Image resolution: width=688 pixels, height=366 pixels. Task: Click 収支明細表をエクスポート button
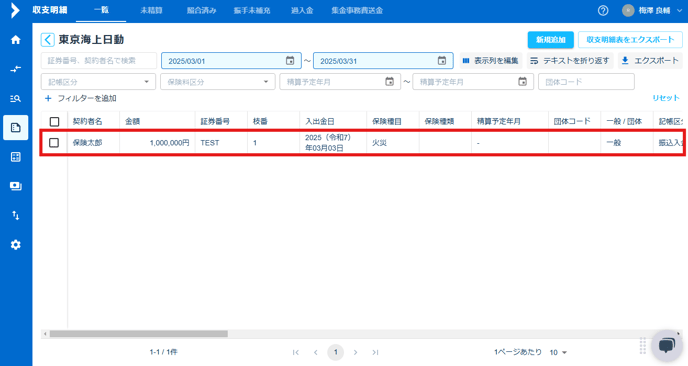630,39
